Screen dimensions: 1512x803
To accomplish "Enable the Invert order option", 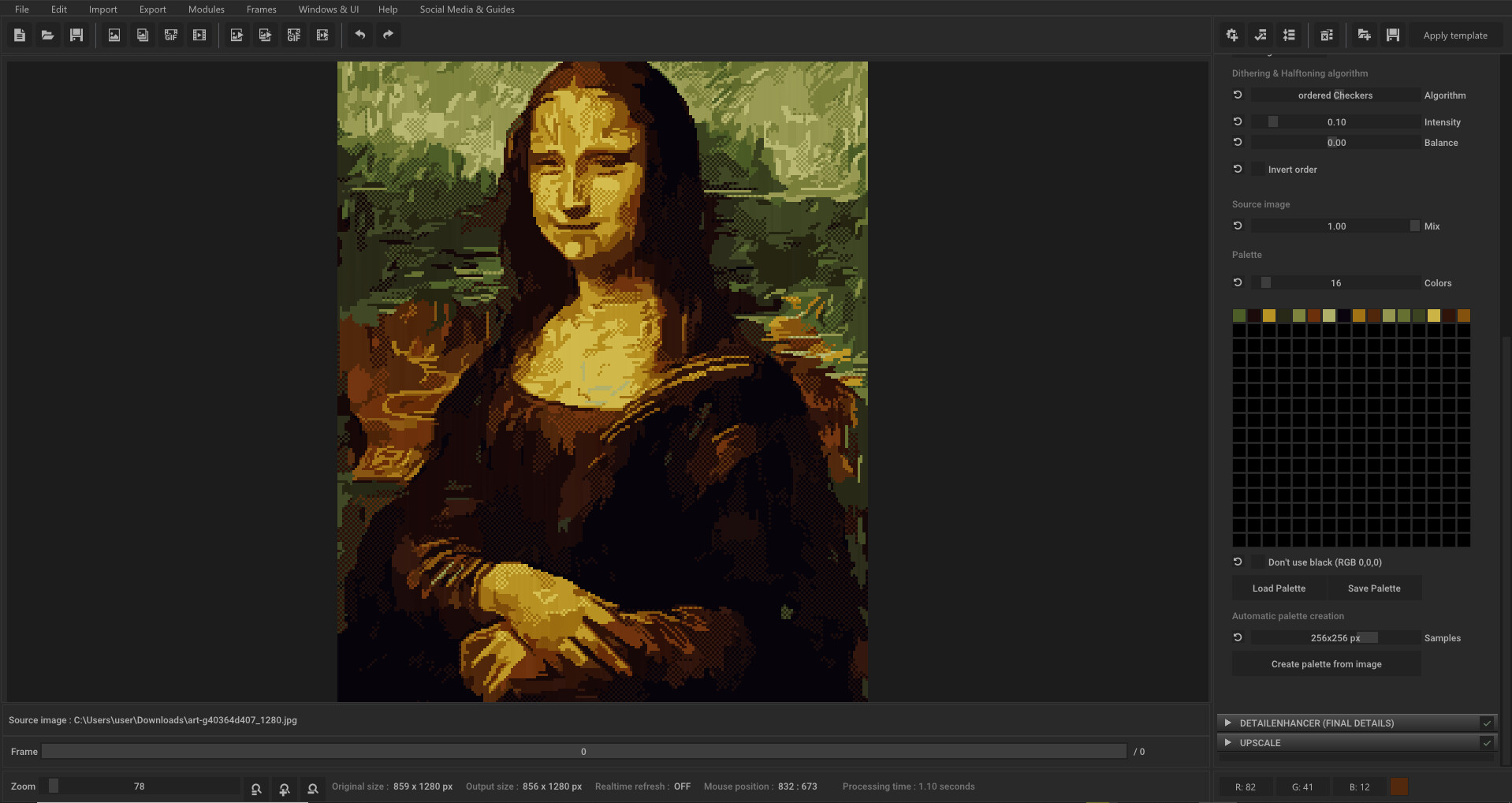I will tap(1257, 169).
